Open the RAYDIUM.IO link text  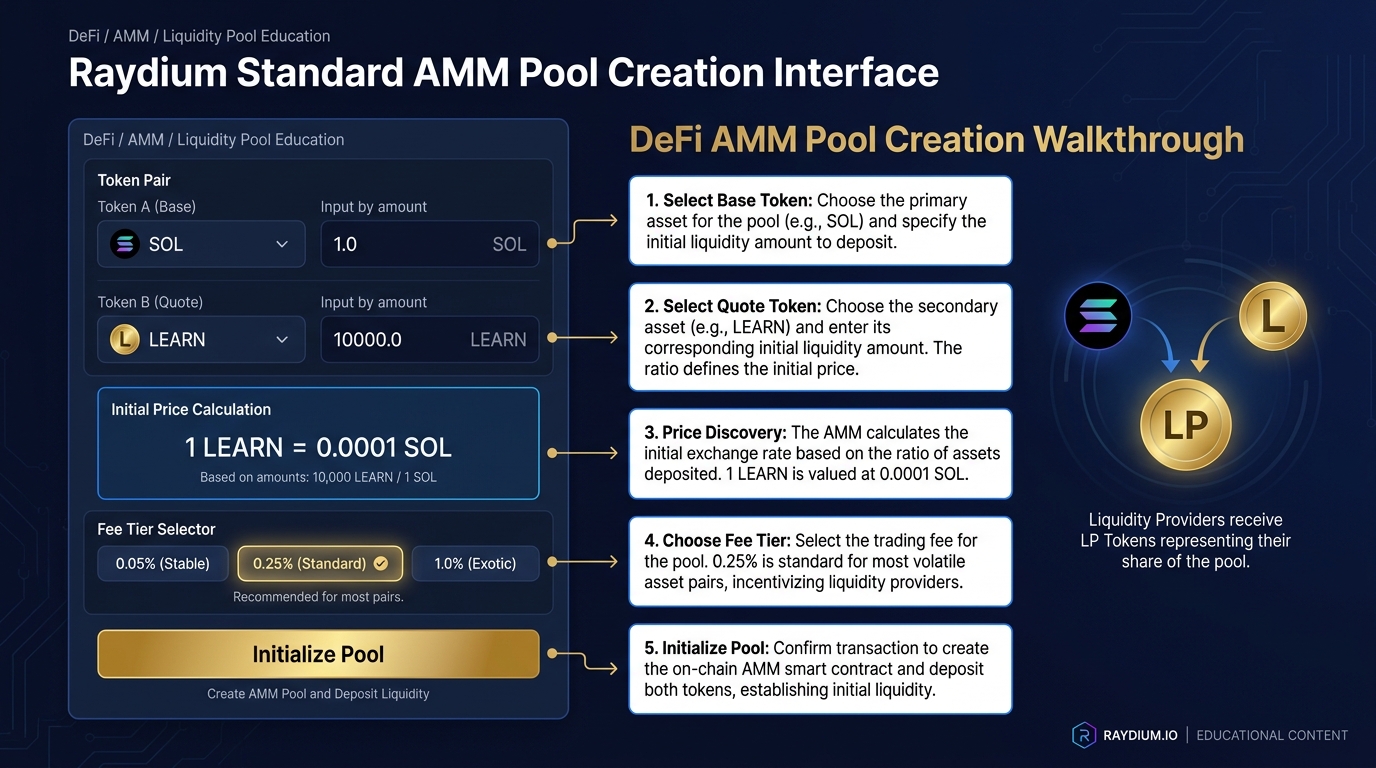(1140, 735)
